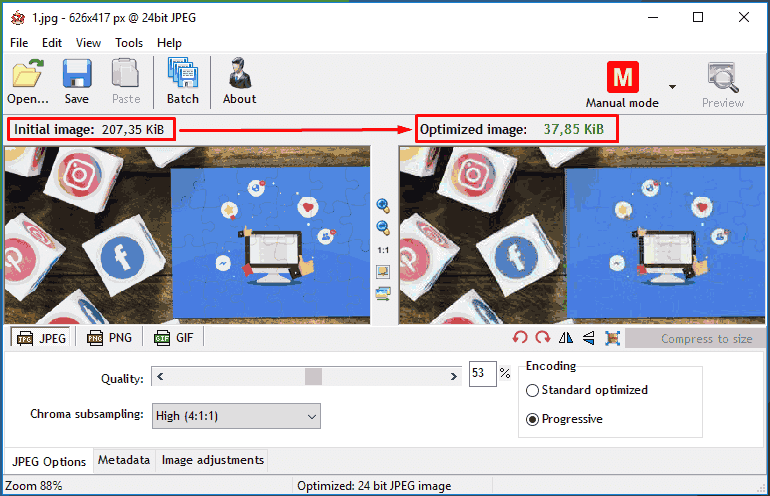Click the application icon in title bar
The width and height of the screenshot is (770, 496).
[18, 18]
